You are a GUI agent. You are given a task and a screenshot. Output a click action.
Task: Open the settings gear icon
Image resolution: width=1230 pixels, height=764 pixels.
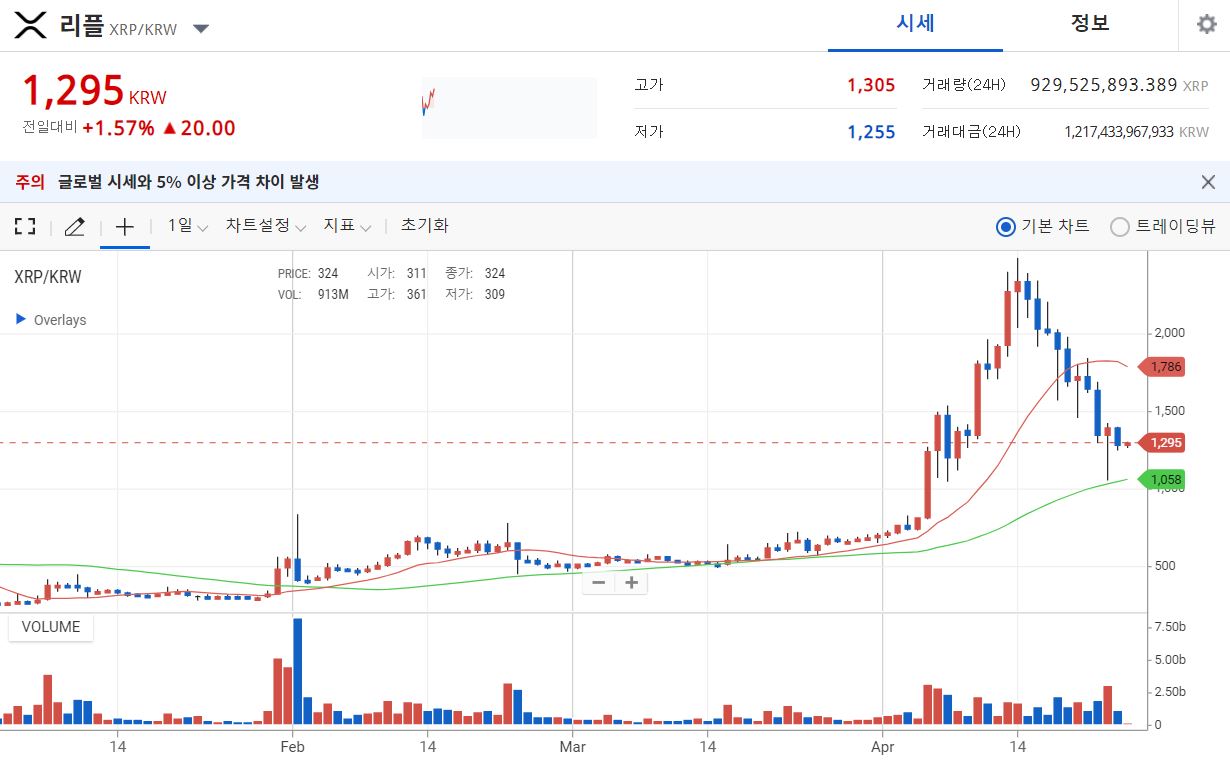coord(1207,25)
